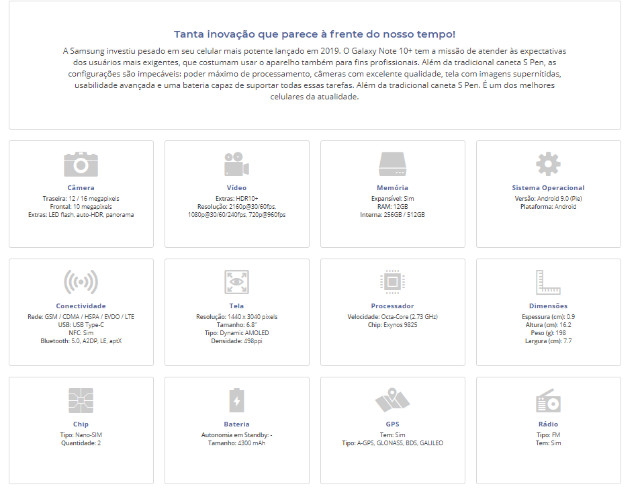The height and width of the screenshot is (495, 640).
Task: Click 'Interna: 256GB / 512GB' value
Action: [392, 215]
